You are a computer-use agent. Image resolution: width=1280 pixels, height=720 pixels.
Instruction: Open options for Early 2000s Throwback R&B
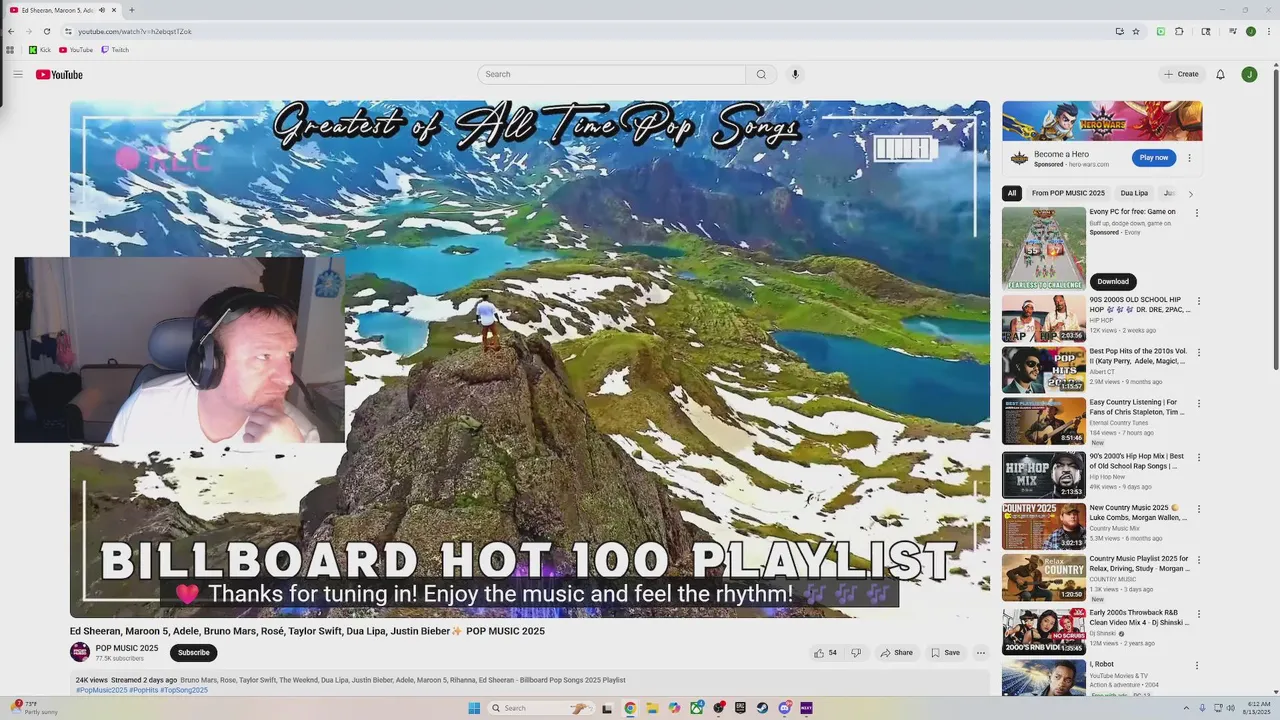(x=1199, y=613)
